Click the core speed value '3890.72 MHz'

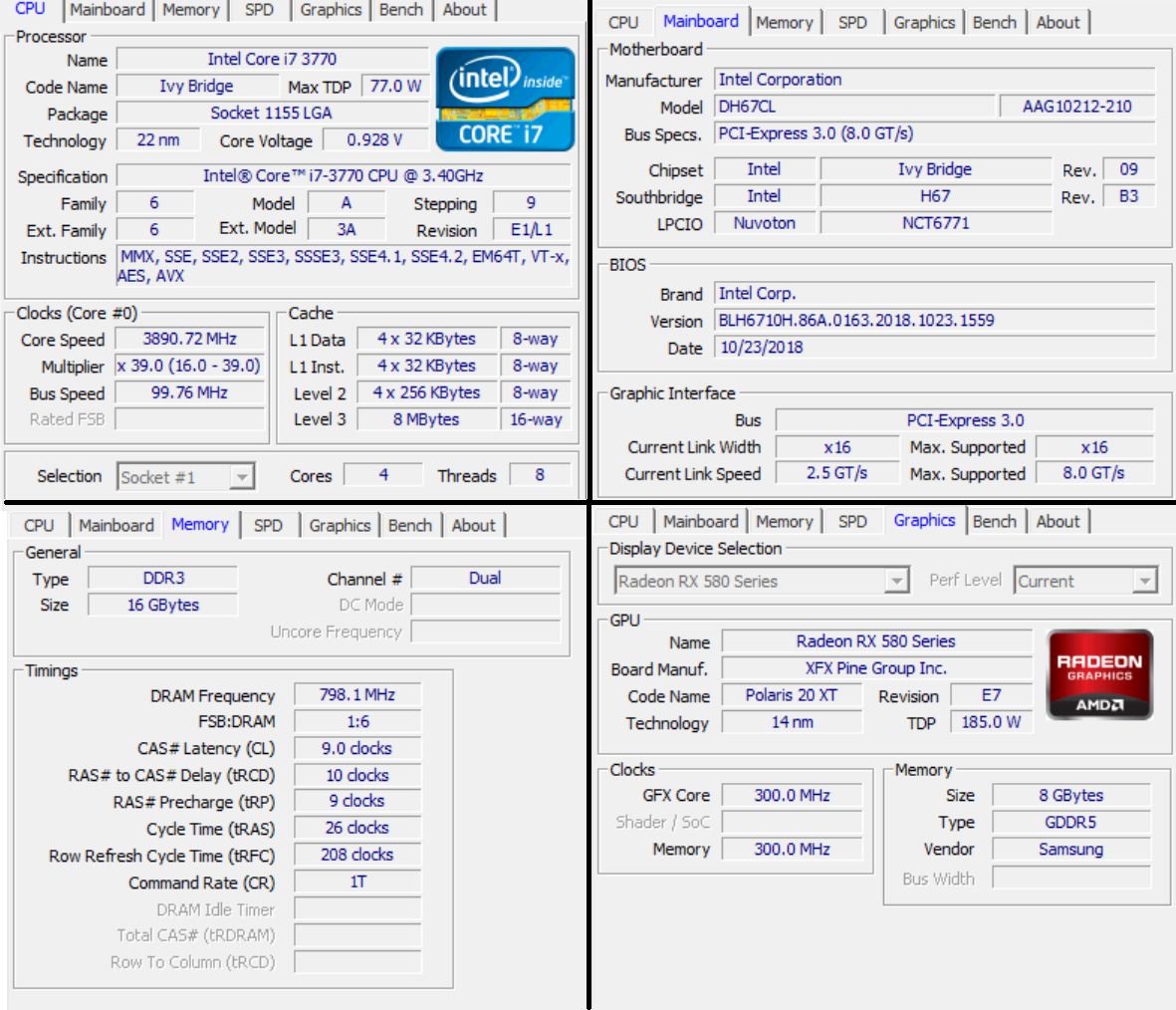point(190,339)
